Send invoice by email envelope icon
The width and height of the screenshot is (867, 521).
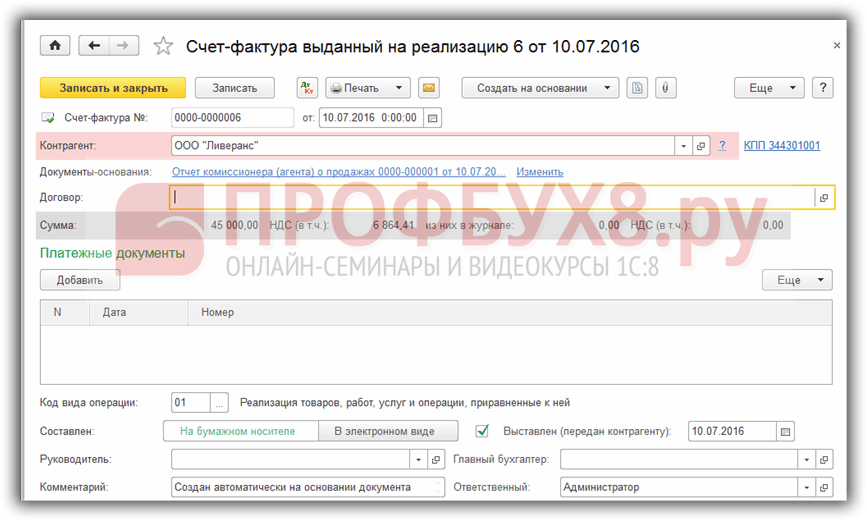click(429, 88)
